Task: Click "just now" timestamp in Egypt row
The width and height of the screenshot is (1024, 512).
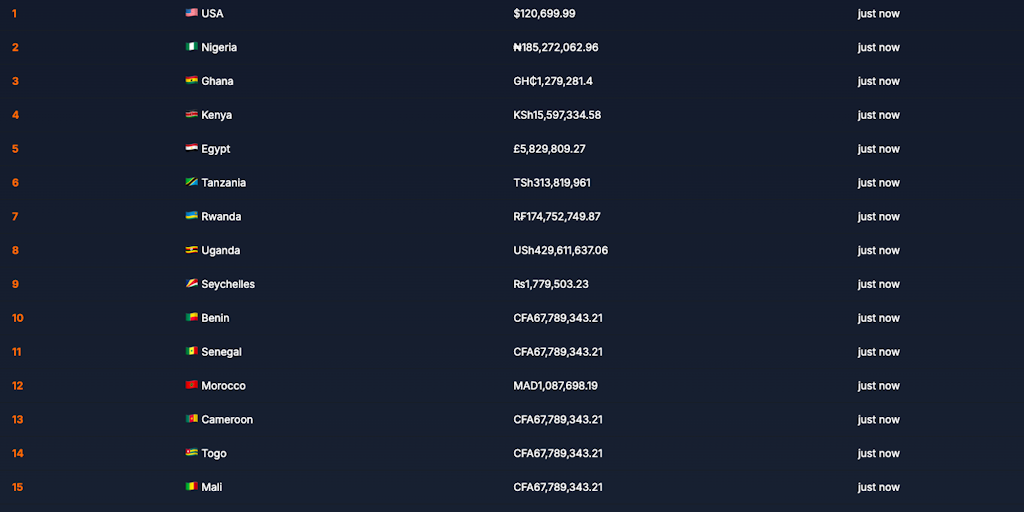Action: click(878, 149)
